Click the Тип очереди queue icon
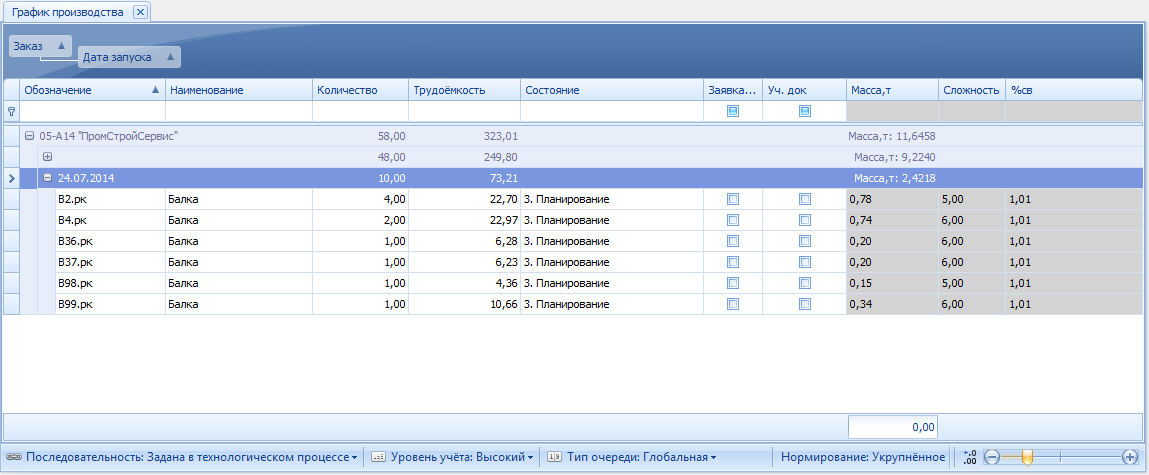The height and width of the screenshot is (475, 1149). click(x=555, y=457)
